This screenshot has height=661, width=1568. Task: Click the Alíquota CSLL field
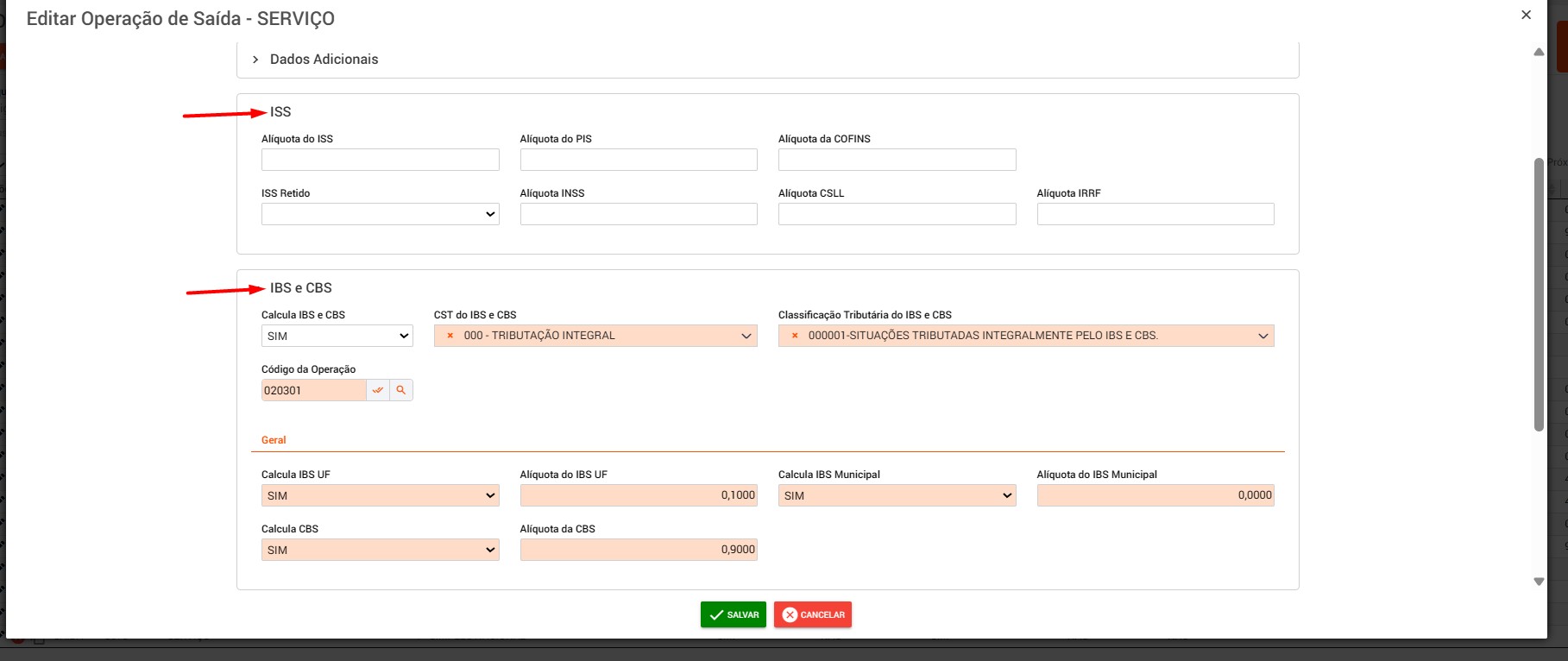click(x=897, y=214)
